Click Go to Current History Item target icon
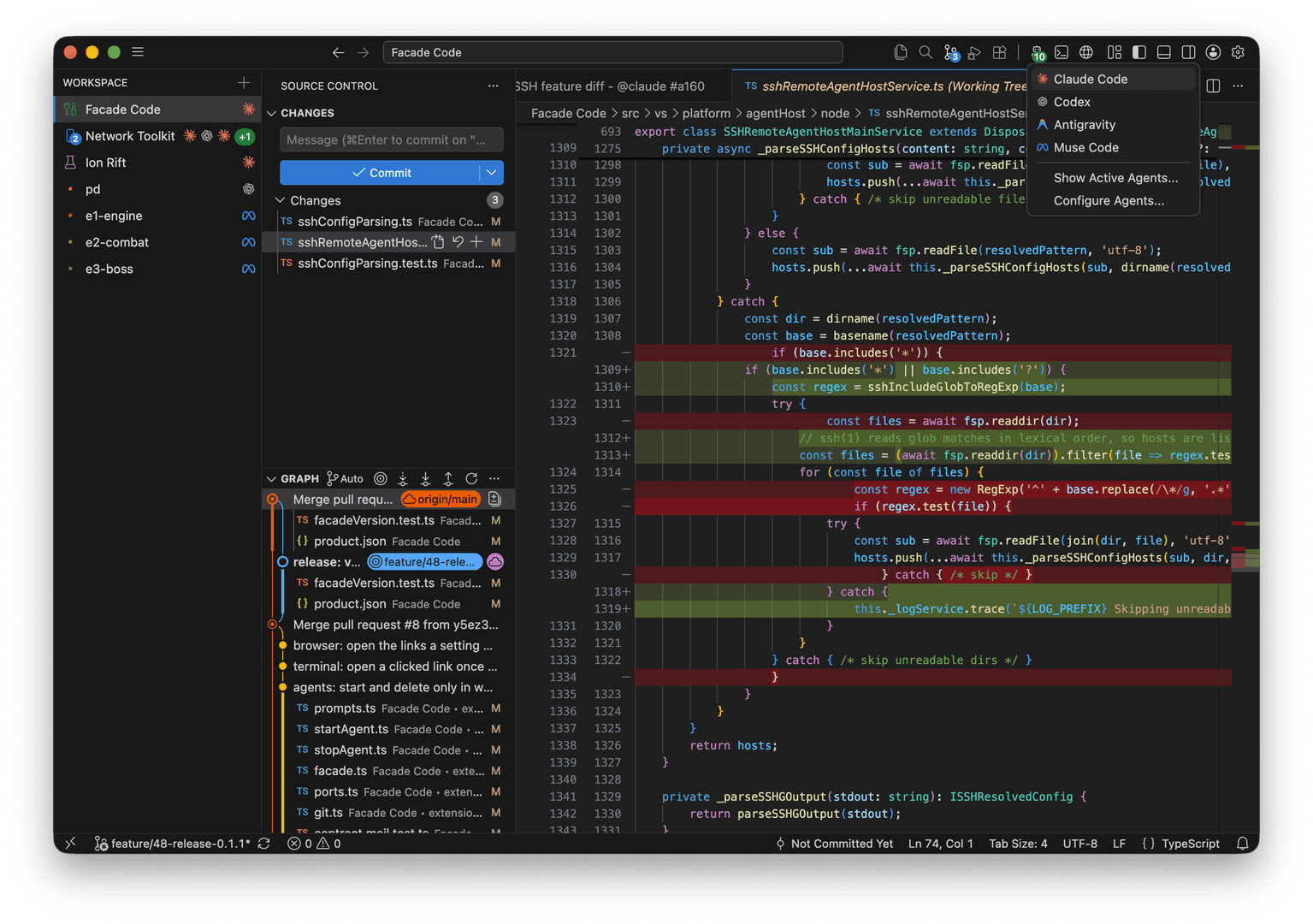Screen dimensions: 1313x924 [x=381, y=479]
